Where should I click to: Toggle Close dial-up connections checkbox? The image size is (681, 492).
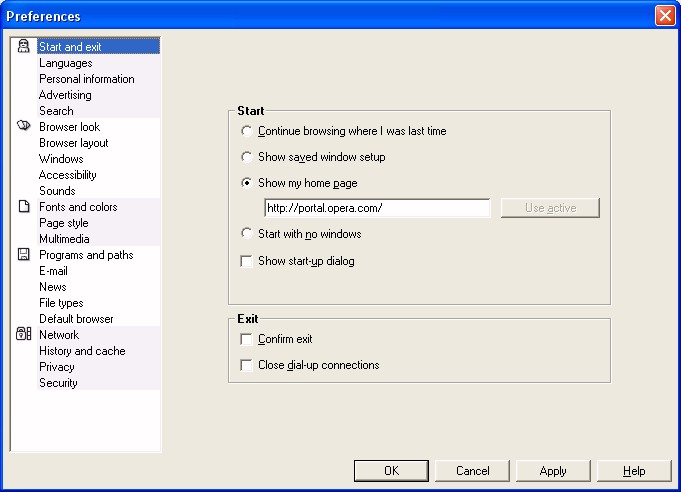pyautogui.click(x=246, y=365)
